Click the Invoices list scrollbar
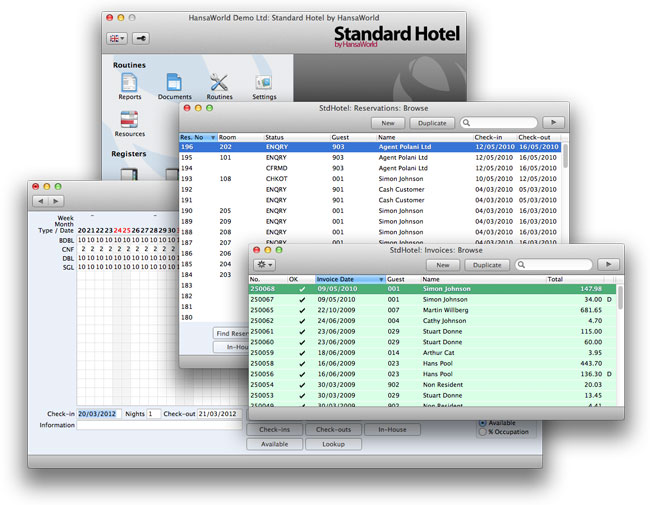 click(620, 297)
